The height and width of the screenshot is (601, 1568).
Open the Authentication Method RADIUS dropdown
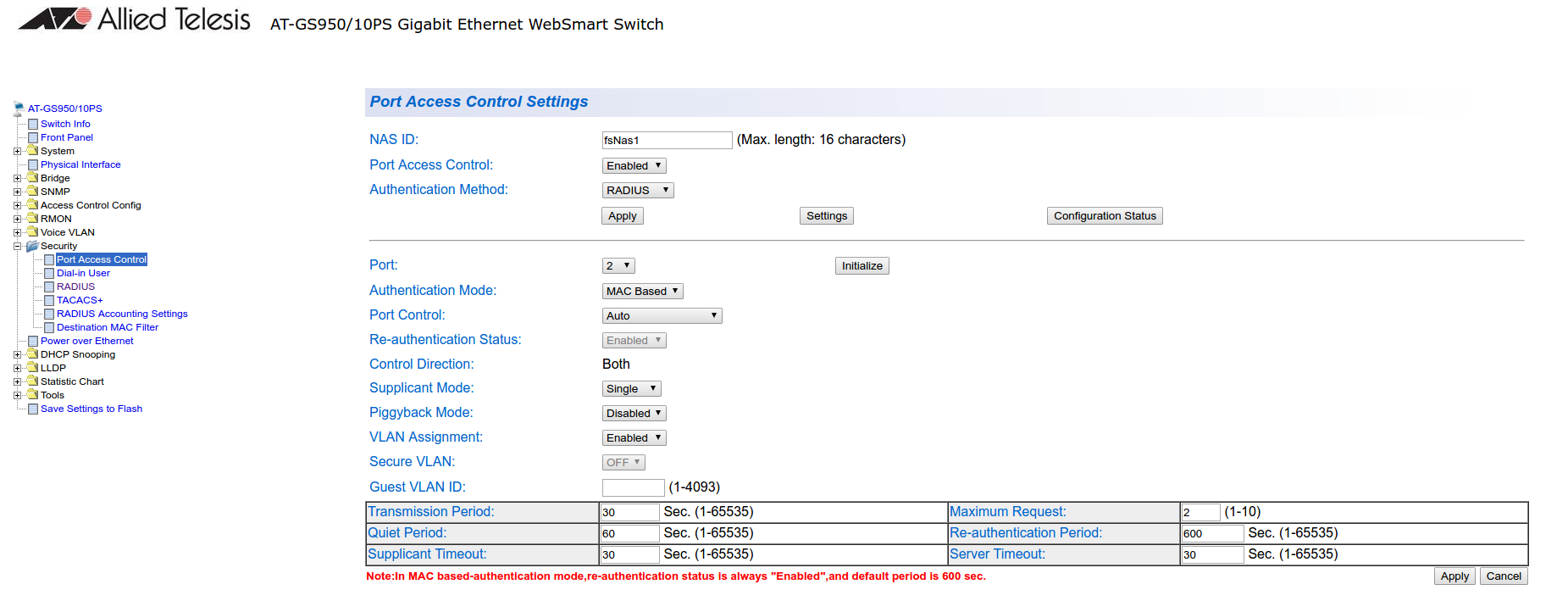[x=637, y=191]
